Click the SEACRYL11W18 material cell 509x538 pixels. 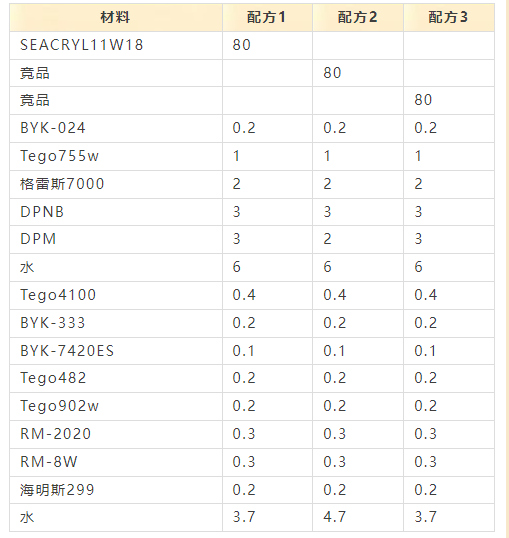click(116, 45)
